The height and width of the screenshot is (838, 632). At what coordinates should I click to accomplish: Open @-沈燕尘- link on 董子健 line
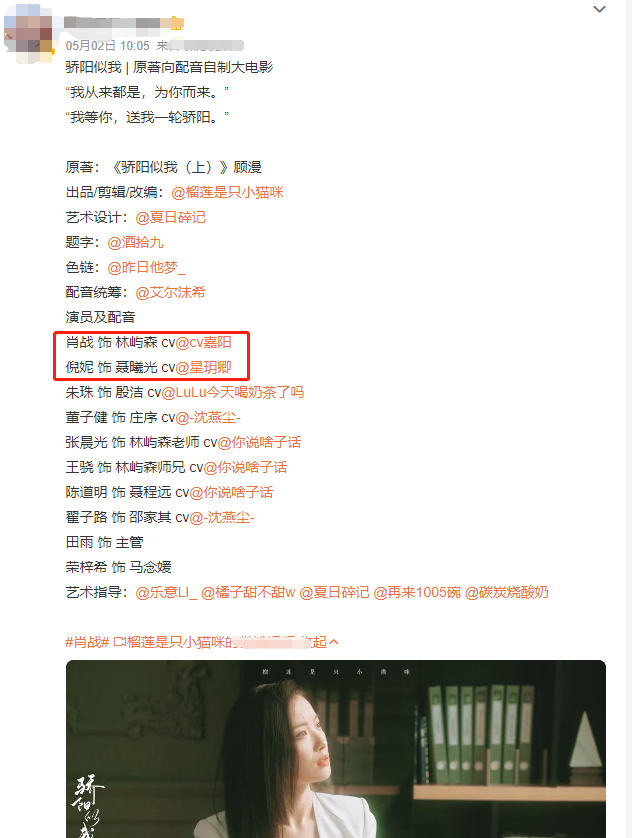pos(208,417)
